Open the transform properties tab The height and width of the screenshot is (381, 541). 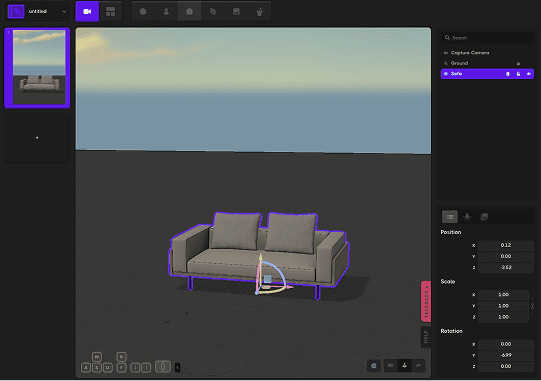click(x=450, y=217)
